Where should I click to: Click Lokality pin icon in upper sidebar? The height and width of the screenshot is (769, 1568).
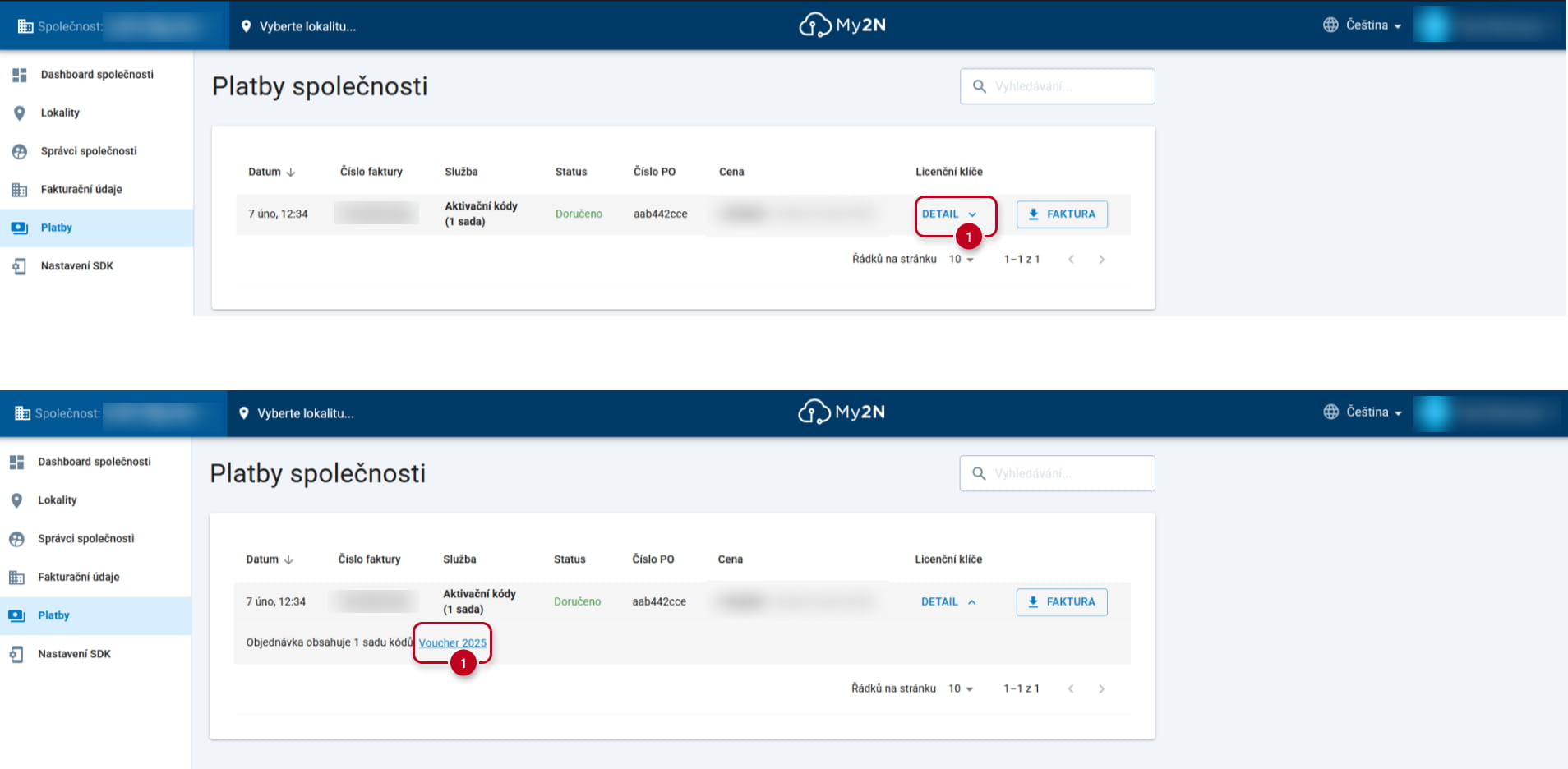point(20,113)
